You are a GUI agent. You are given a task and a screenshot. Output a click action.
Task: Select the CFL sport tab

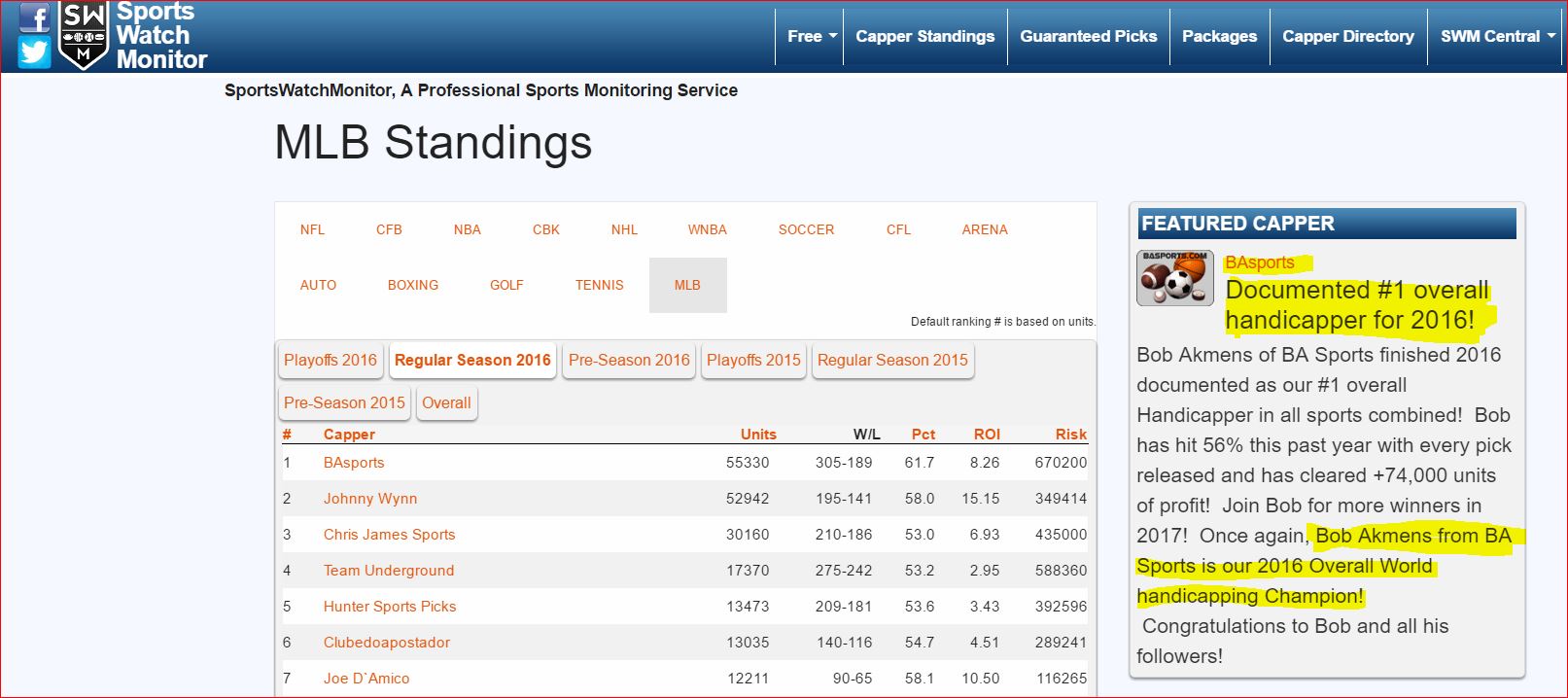tap(898, 229)
